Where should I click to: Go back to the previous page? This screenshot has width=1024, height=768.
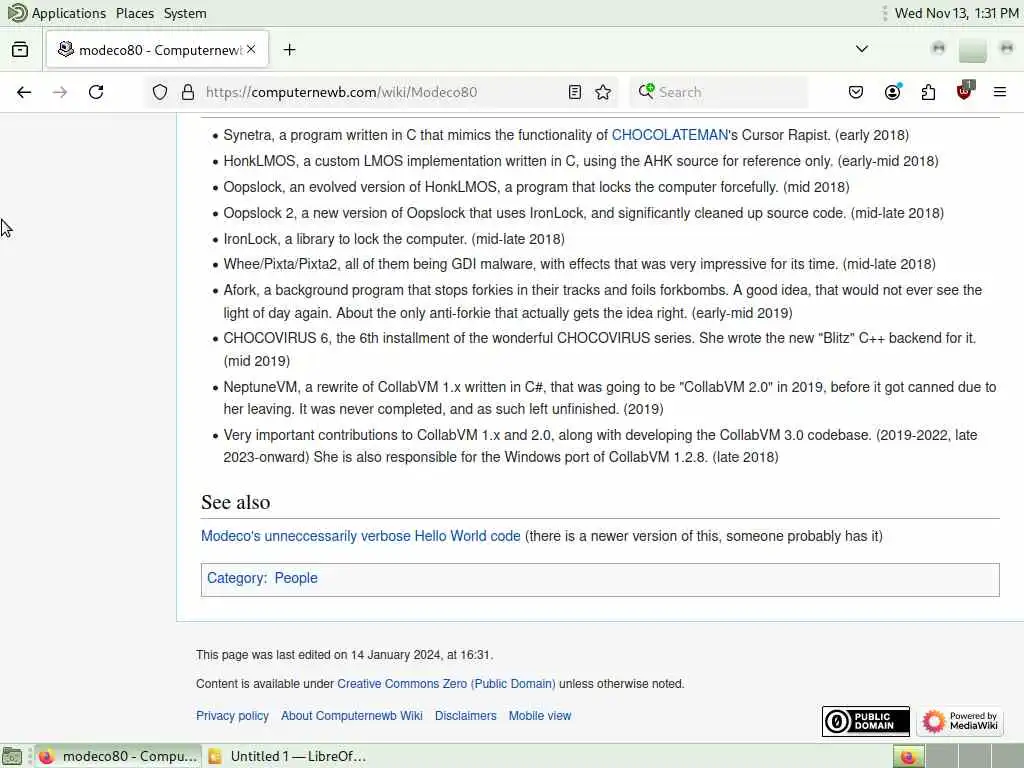point(24,92)
